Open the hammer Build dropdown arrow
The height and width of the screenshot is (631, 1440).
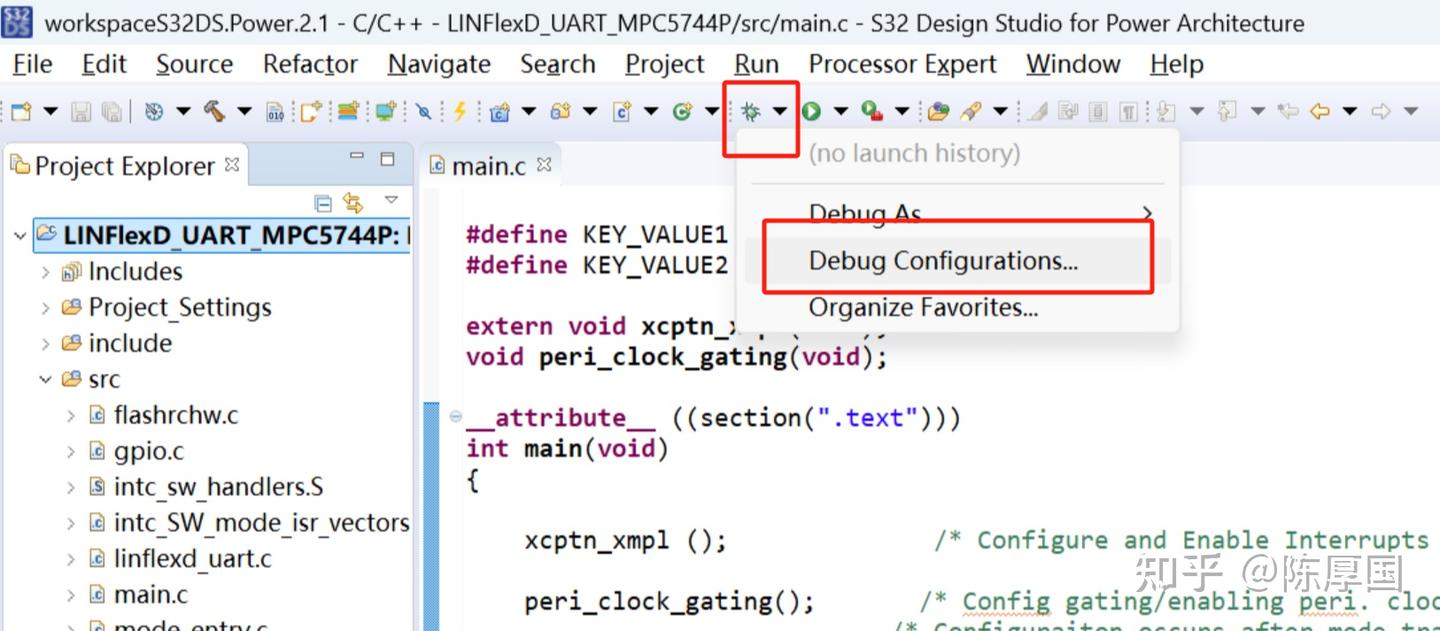(244, 111)
